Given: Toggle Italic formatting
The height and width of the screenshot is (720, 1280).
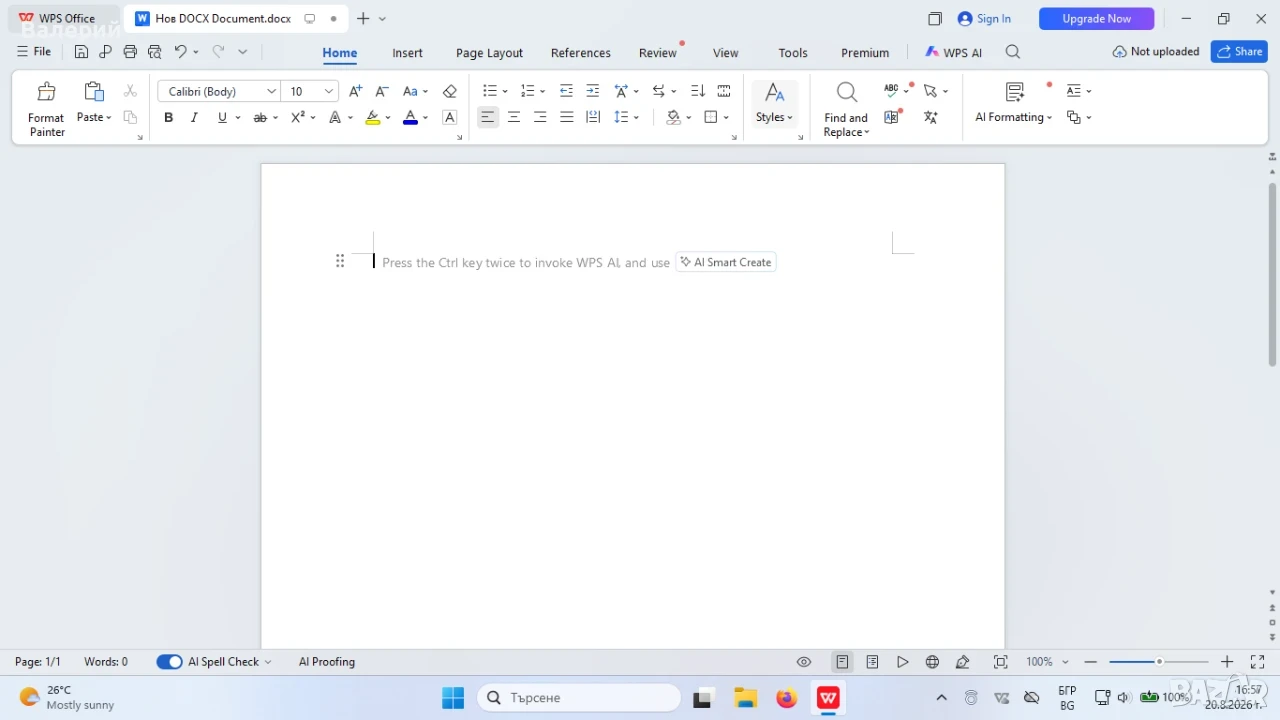Looking at the screenshot, I should [194, 118].
